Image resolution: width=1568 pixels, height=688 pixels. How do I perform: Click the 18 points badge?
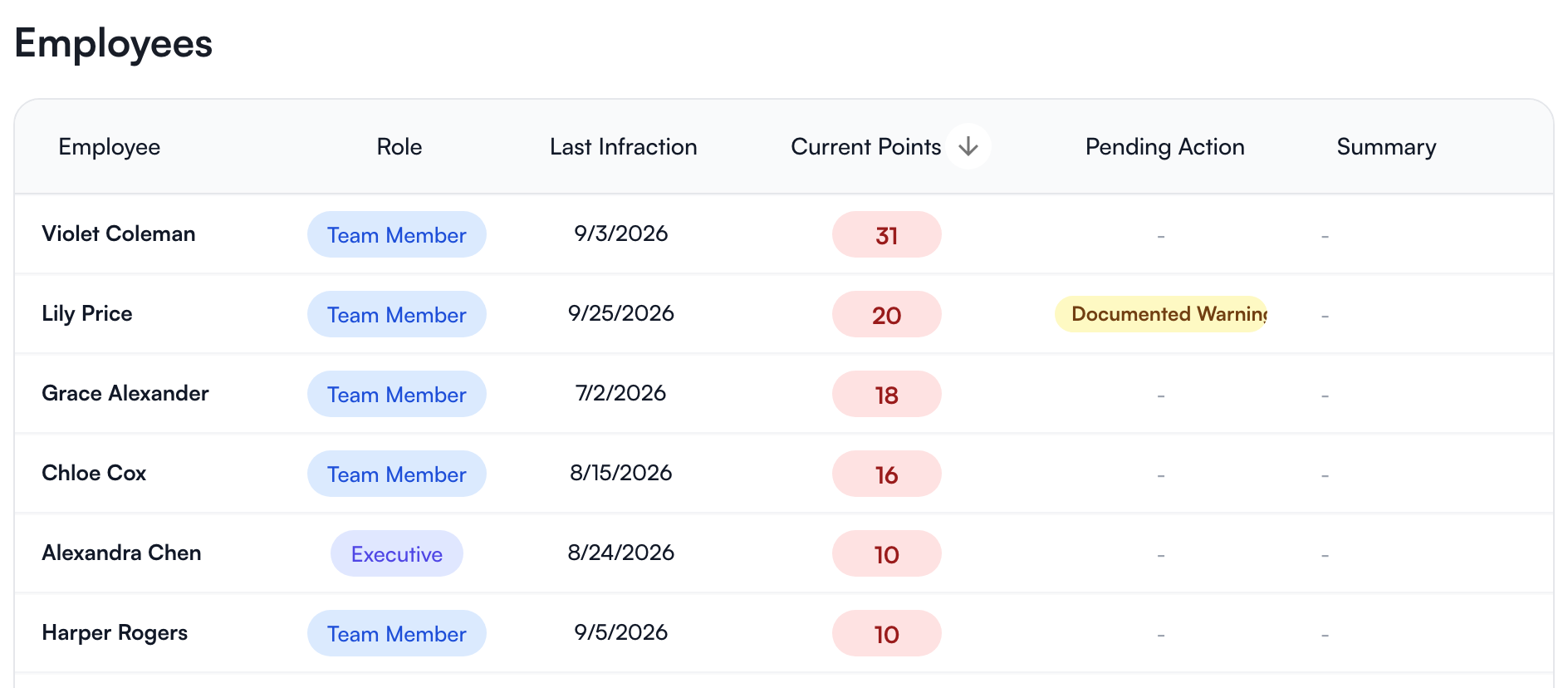887,394
